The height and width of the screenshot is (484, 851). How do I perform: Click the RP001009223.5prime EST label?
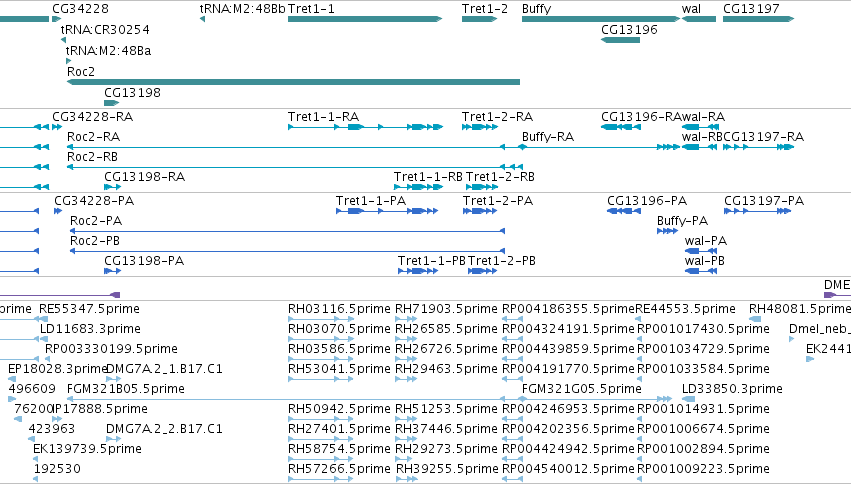click(x=703, y=469)
